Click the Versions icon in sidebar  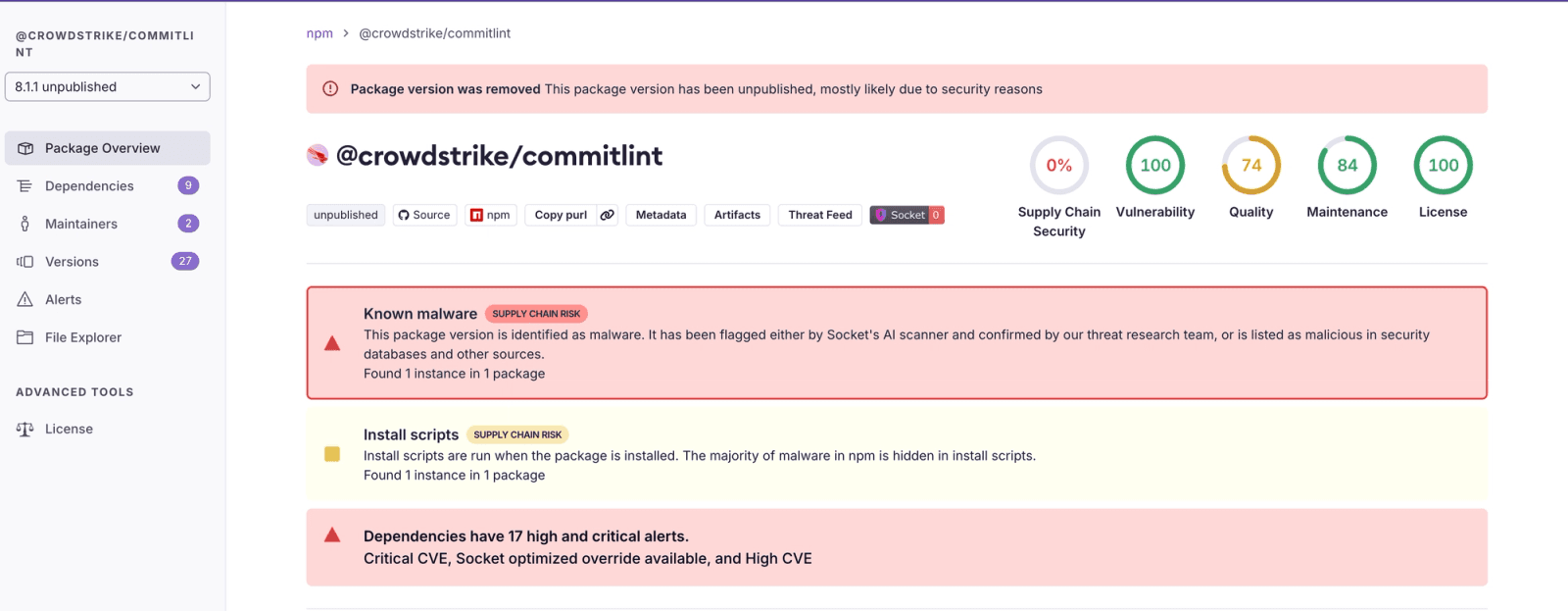25,262
